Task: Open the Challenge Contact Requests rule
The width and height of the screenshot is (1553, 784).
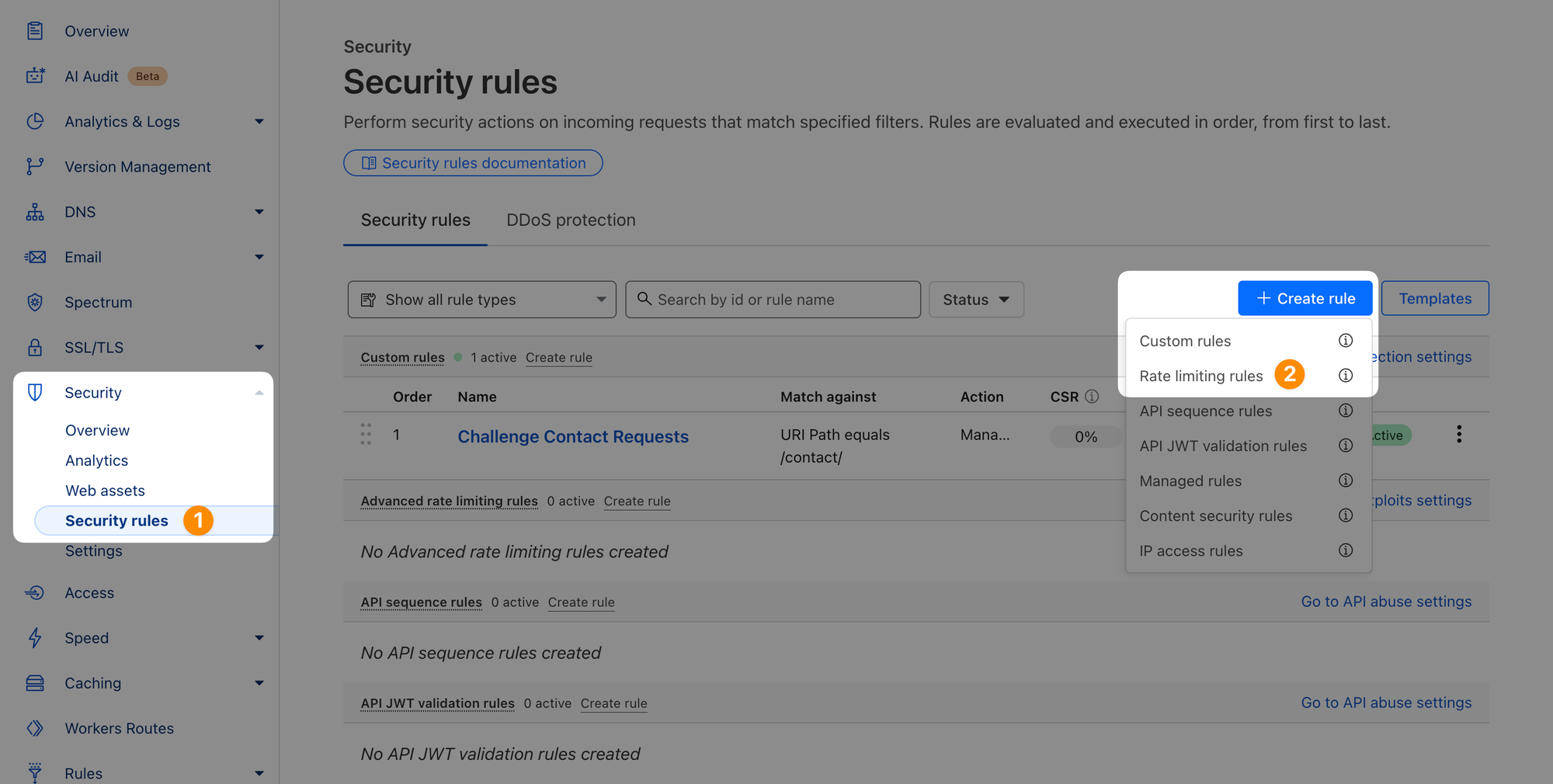Action: coord(573,436)
